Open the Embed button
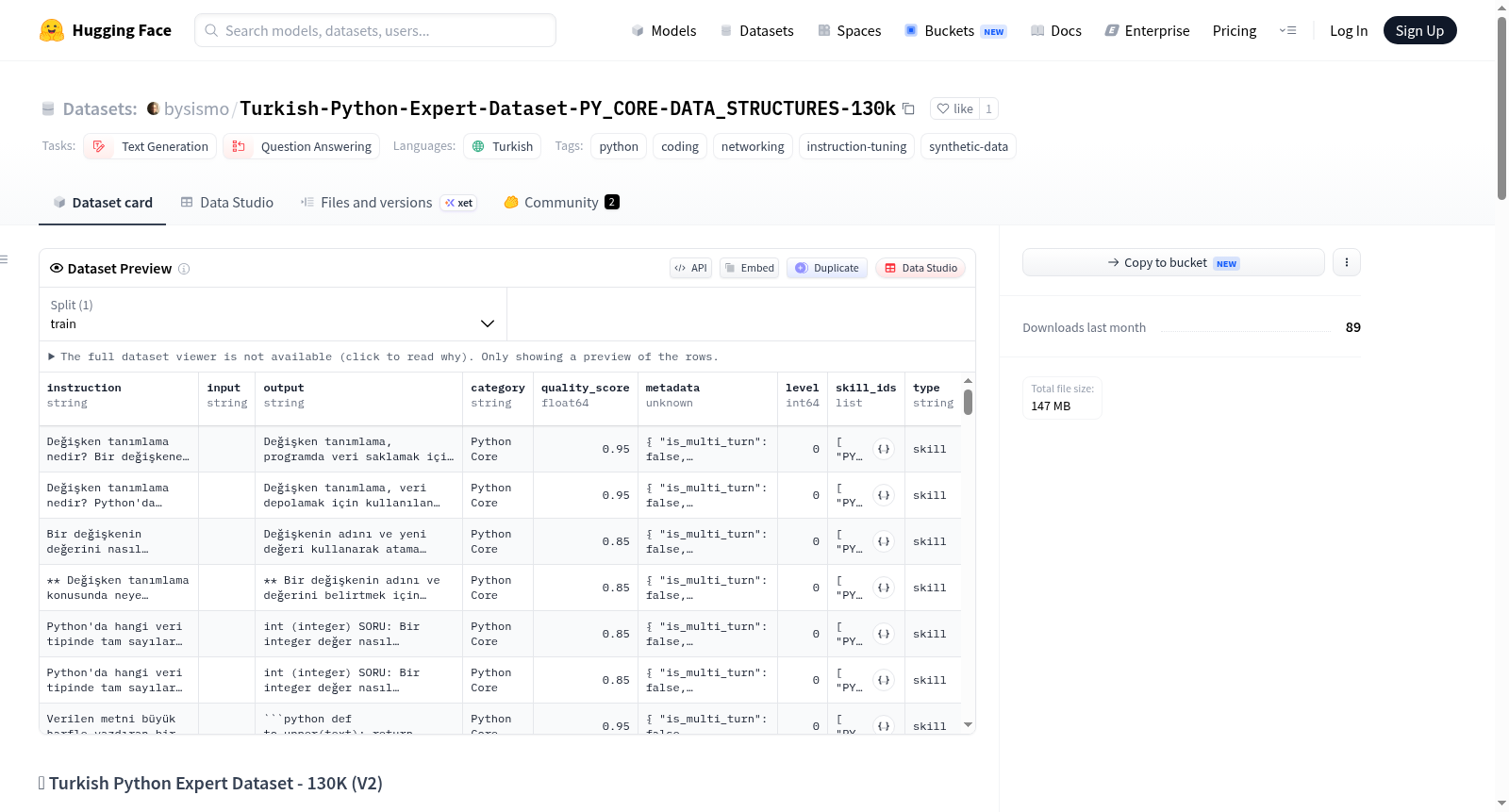 click(x=750, y=268)
